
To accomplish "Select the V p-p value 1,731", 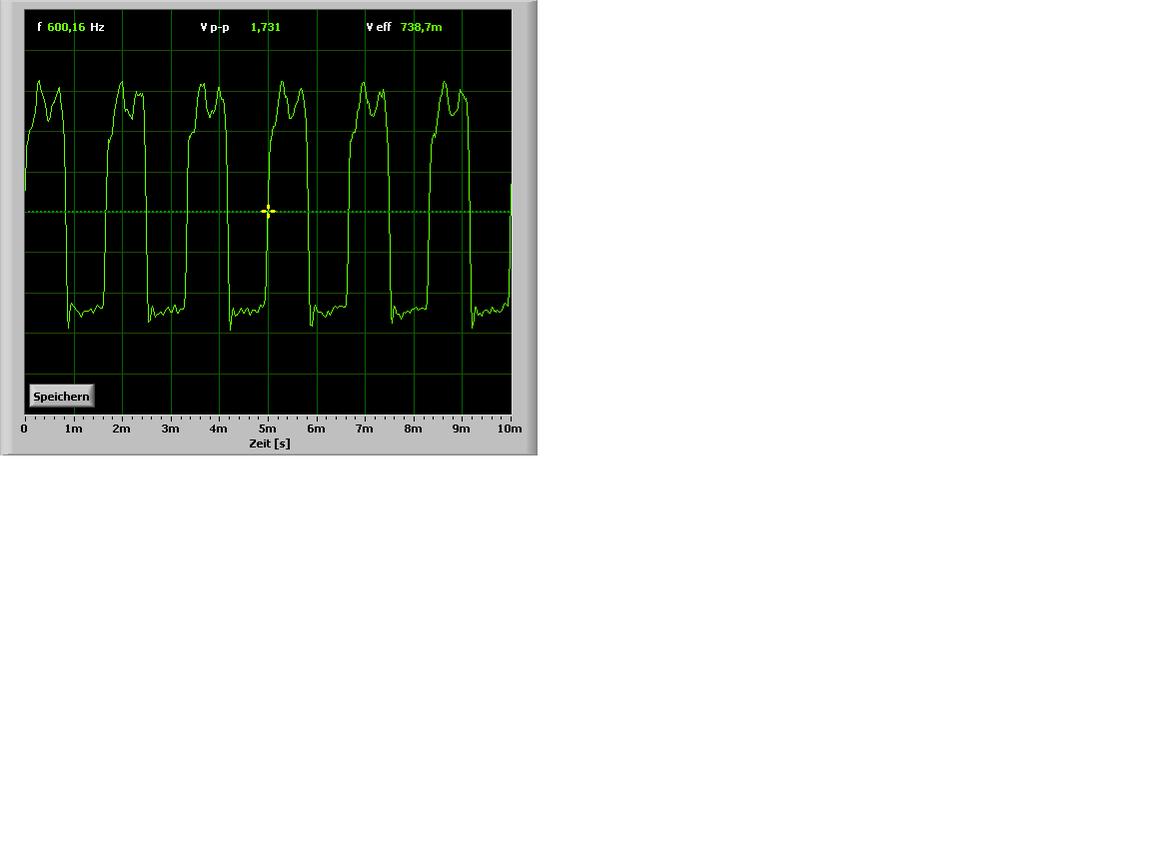I will pyautogui.click(x=265, y=27).
